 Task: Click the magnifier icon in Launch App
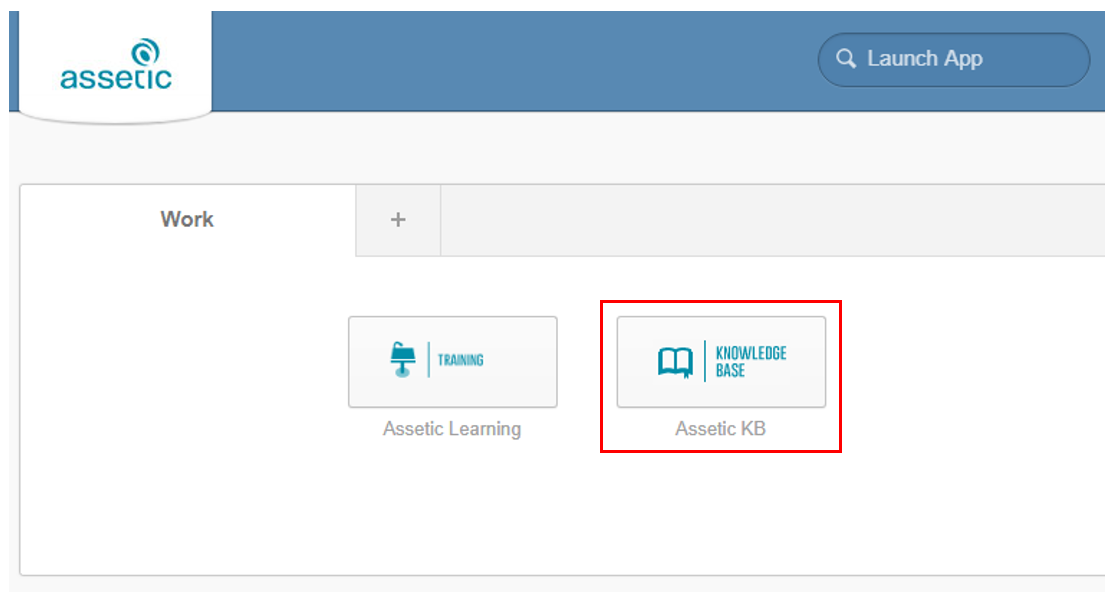pos(846,58)
